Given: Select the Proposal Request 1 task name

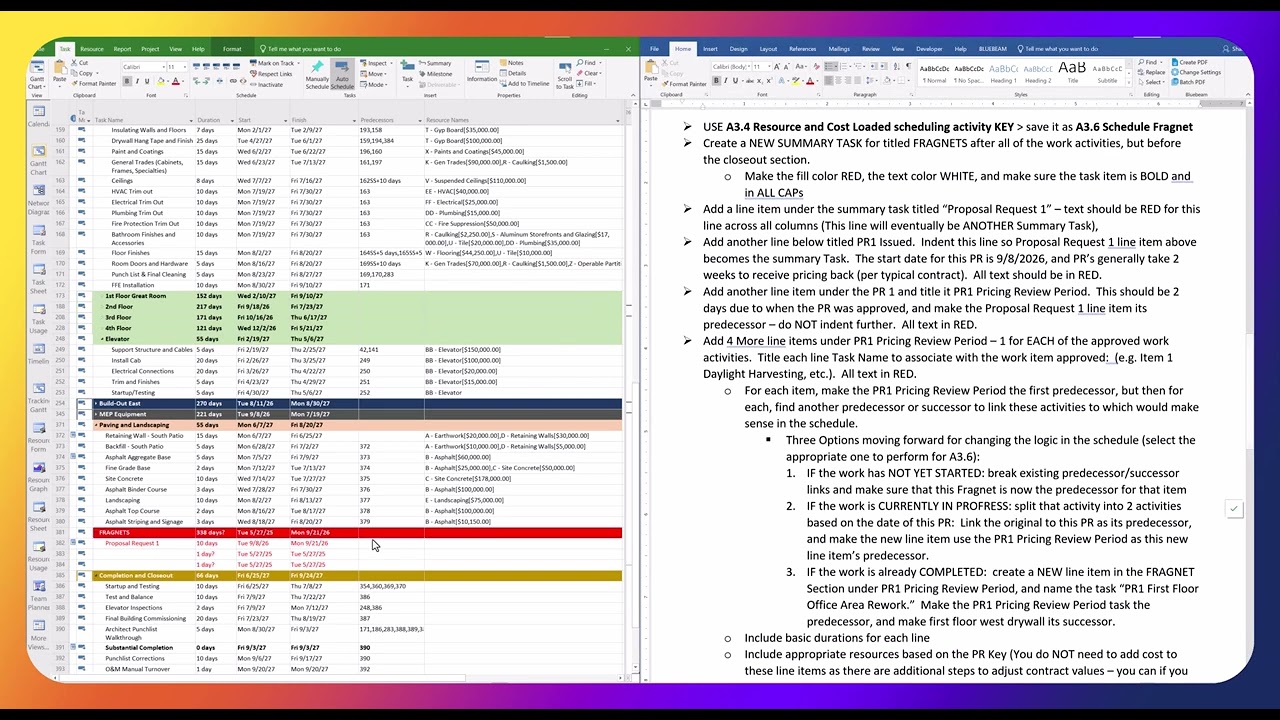Looking at the screenshot, I should click(132, 543).
